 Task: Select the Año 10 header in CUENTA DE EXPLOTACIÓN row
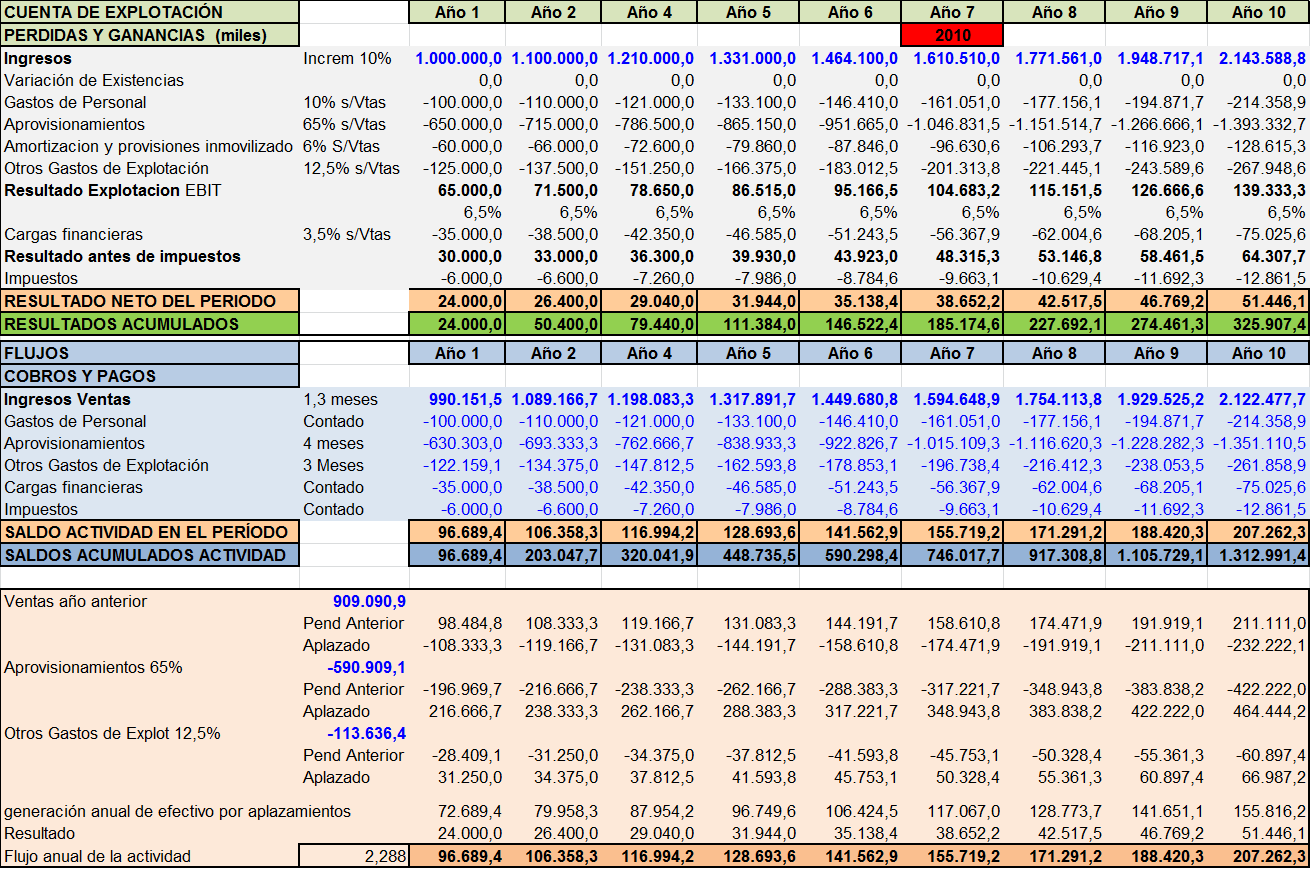point(1258,12)
